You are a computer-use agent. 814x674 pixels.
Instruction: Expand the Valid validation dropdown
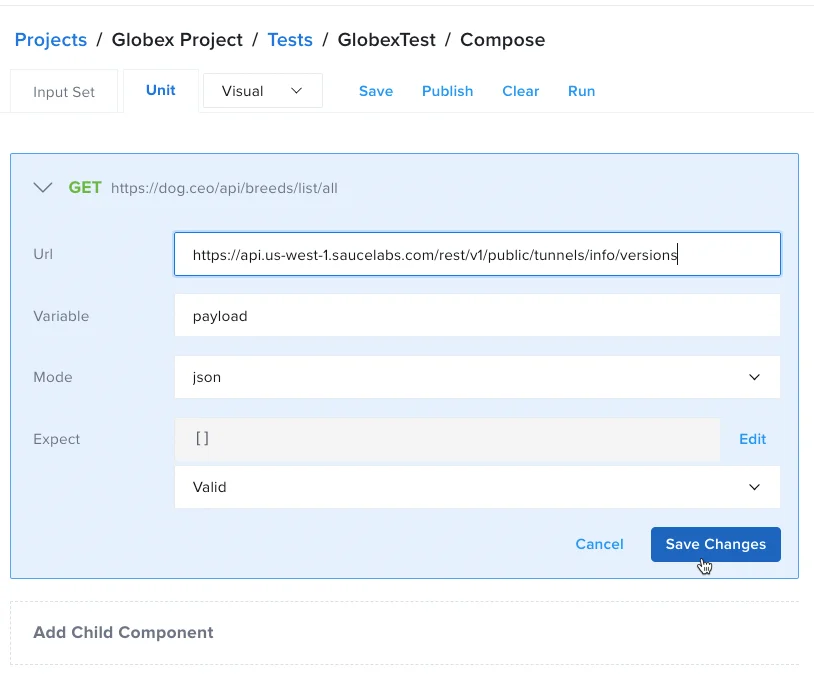(477, 487)
